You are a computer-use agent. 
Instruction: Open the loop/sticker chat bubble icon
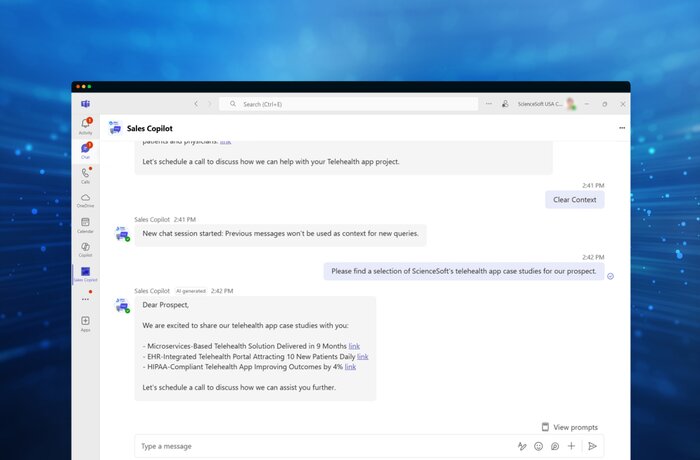(555, 446)
